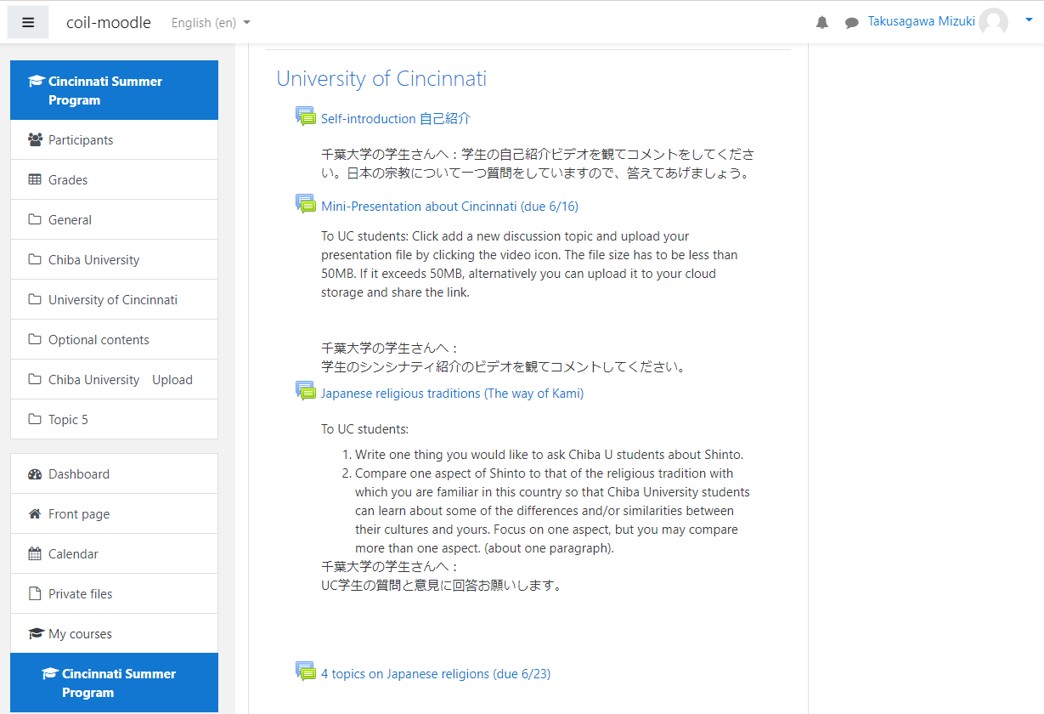
Task: Click forum icon beside Mini-Presentation about Cincinnati
Action: click(306, 204)
